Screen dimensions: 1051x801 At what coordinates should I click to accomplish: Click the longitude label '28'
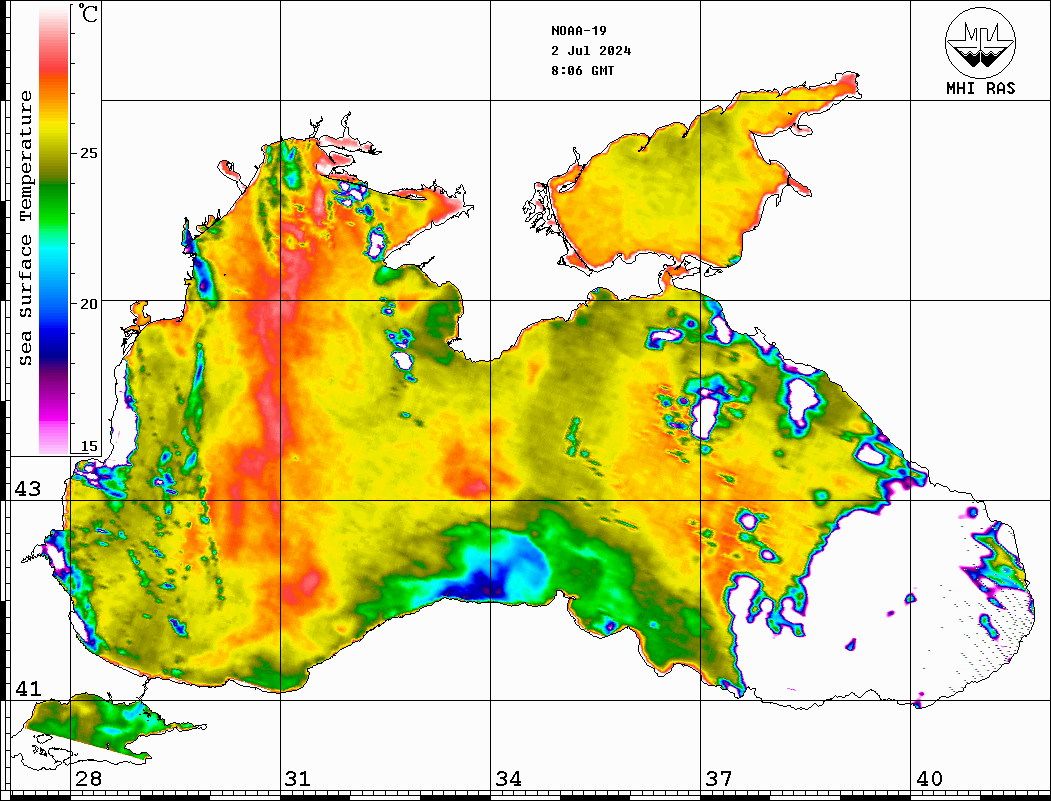coord(88,779)
